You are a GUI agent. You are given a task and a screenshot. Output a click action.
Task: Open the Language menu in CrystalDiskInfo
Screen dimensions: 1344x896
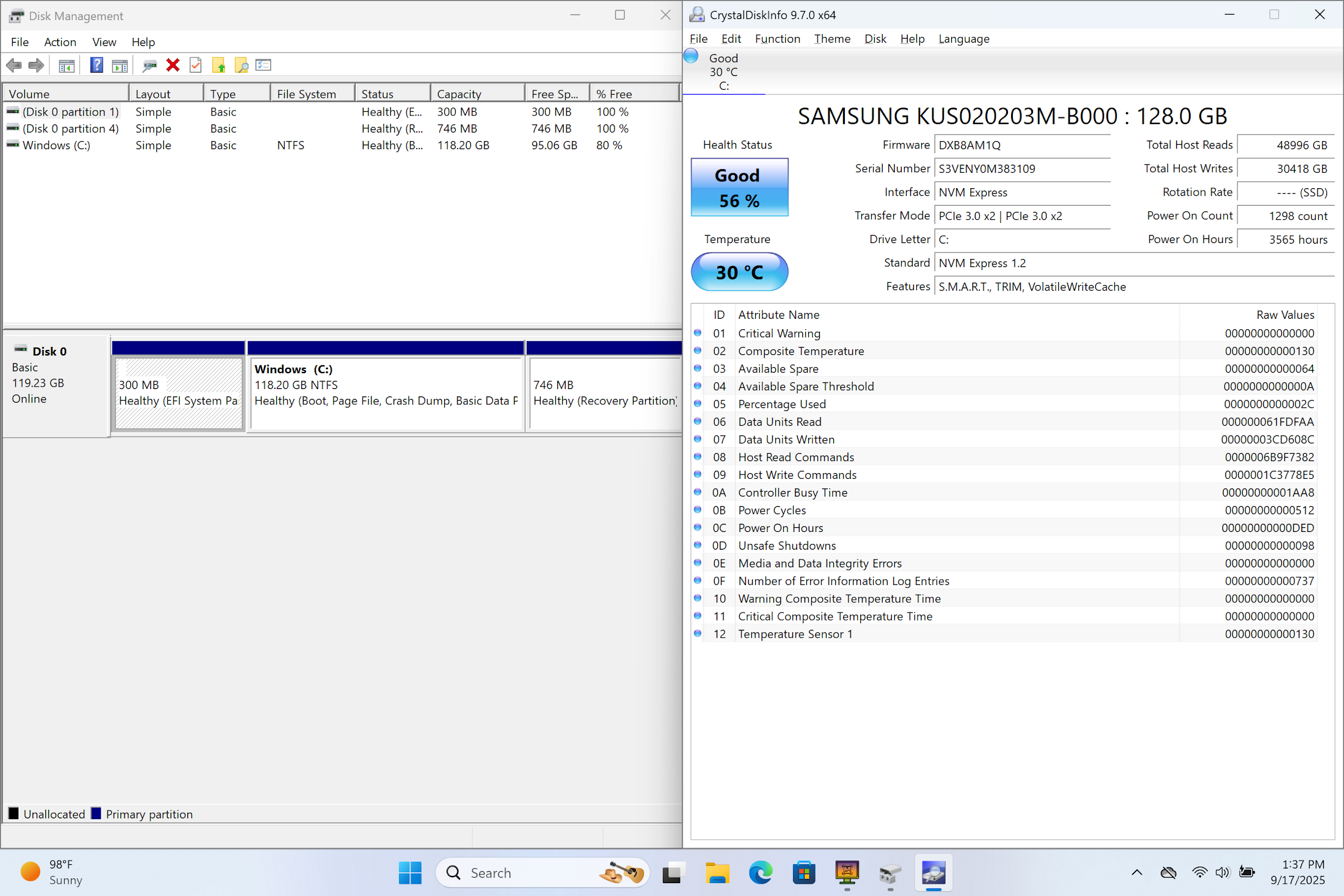[x=963, y=38]
